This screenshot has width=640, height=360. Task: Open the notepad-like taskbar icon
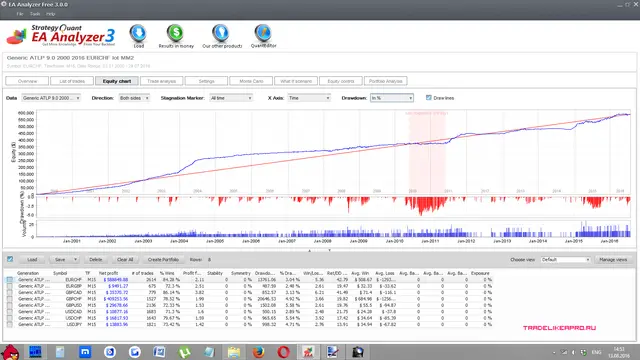tap(60, 352)
